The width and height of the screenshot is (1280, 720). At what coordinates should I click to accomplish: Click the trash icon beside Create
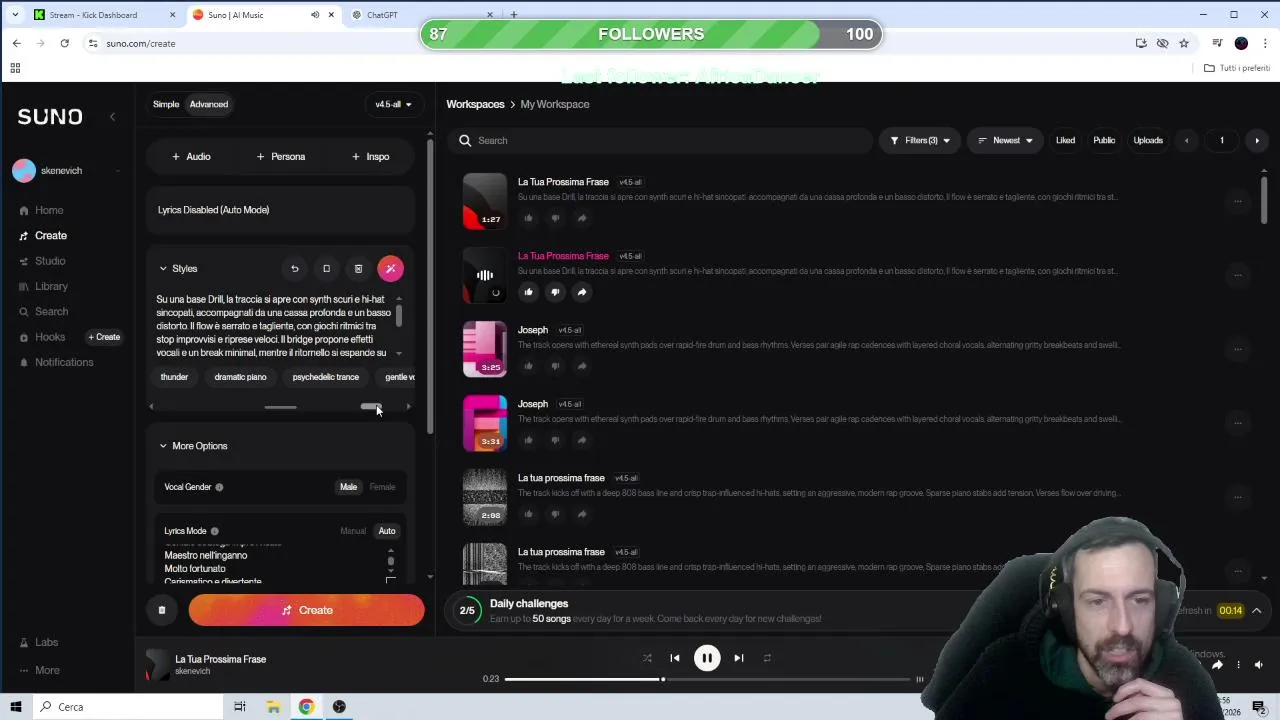[162, 610]
